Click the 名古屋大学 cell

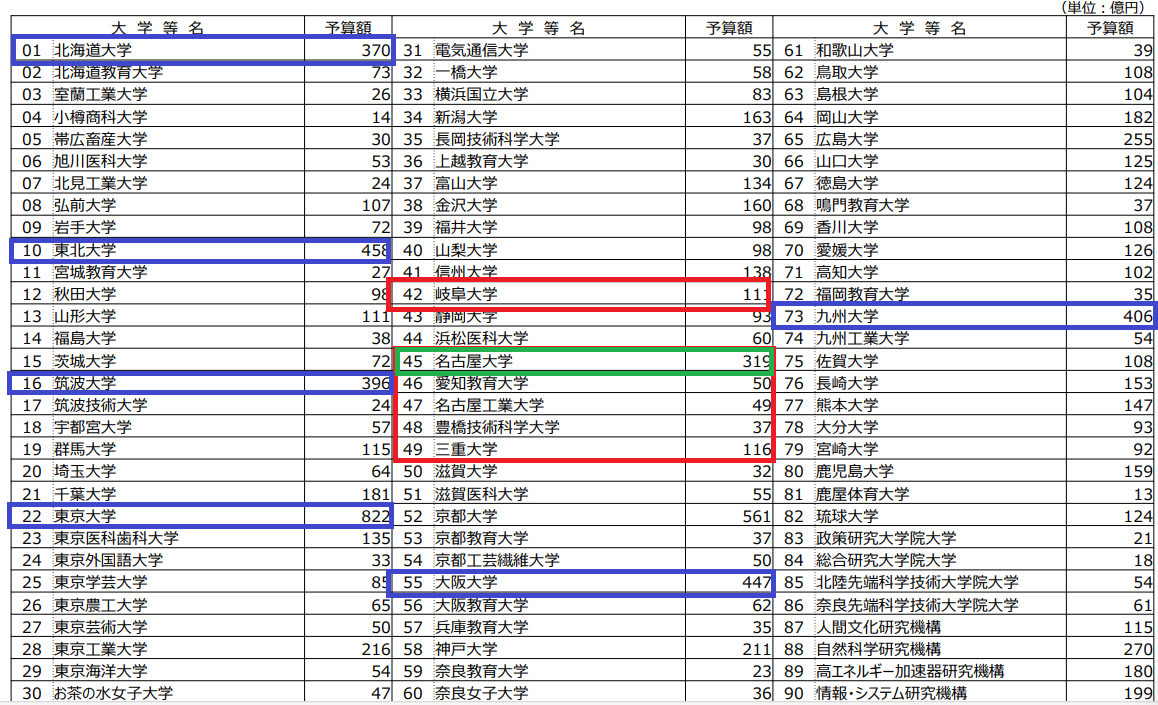point(473,361)
